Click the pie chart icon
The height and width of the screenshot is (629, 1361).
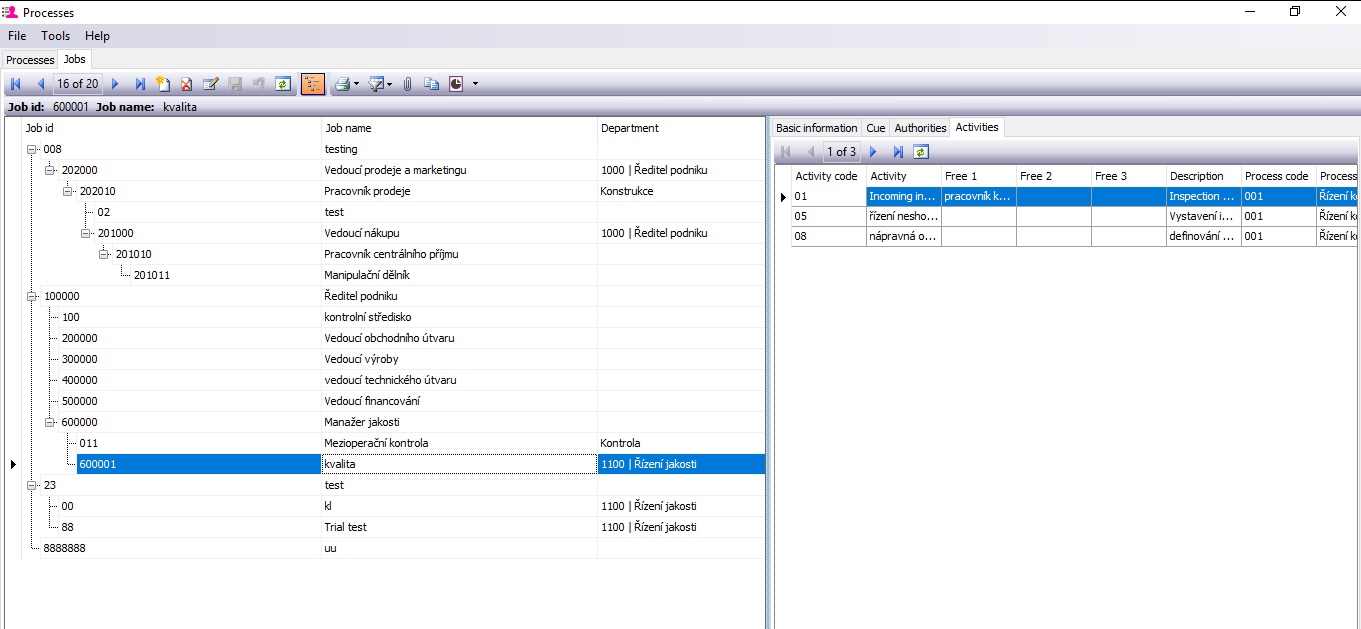click(456, 84)
